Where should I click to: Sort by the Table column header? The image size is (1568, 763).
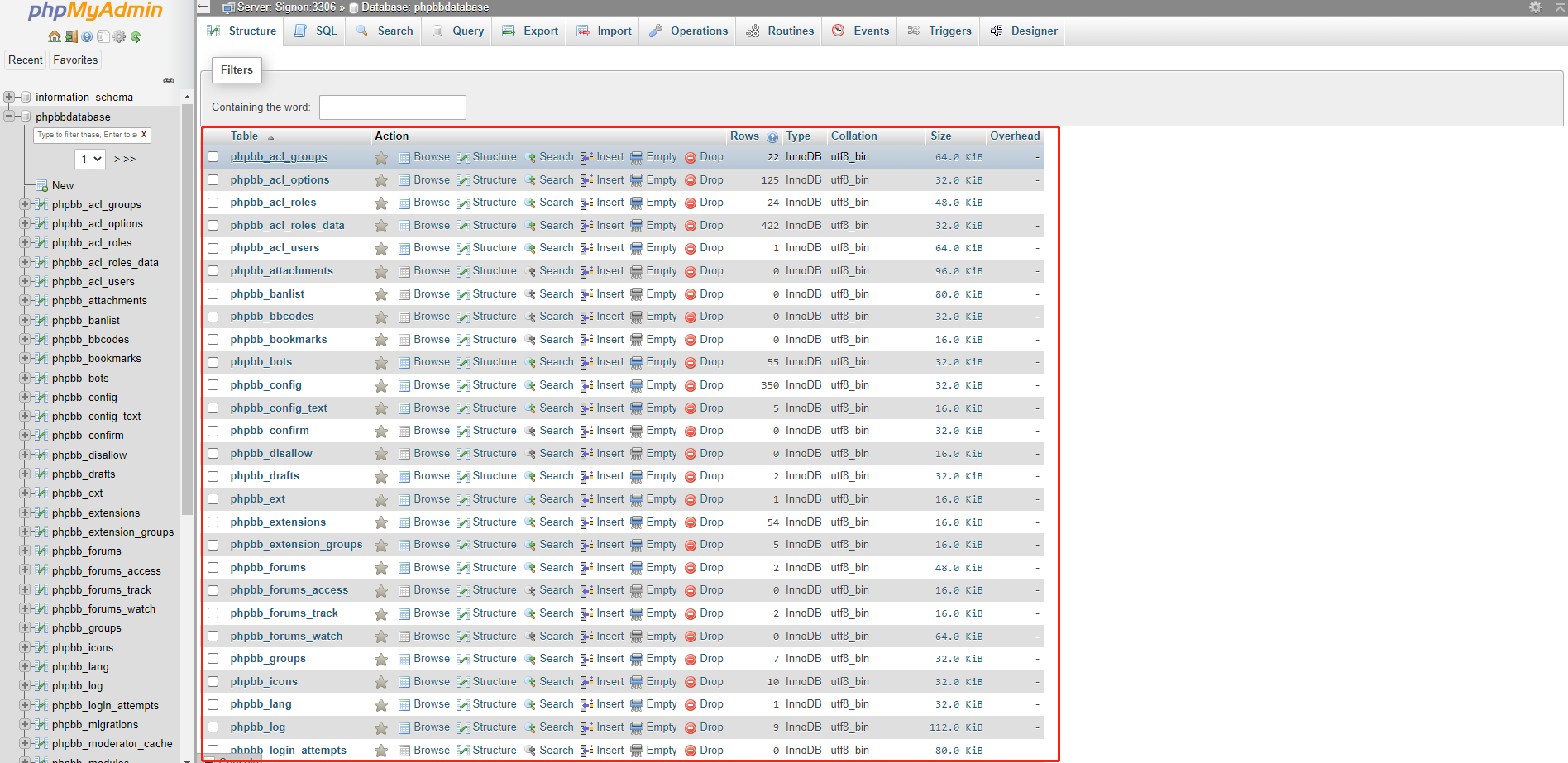(x=244, y=136)
